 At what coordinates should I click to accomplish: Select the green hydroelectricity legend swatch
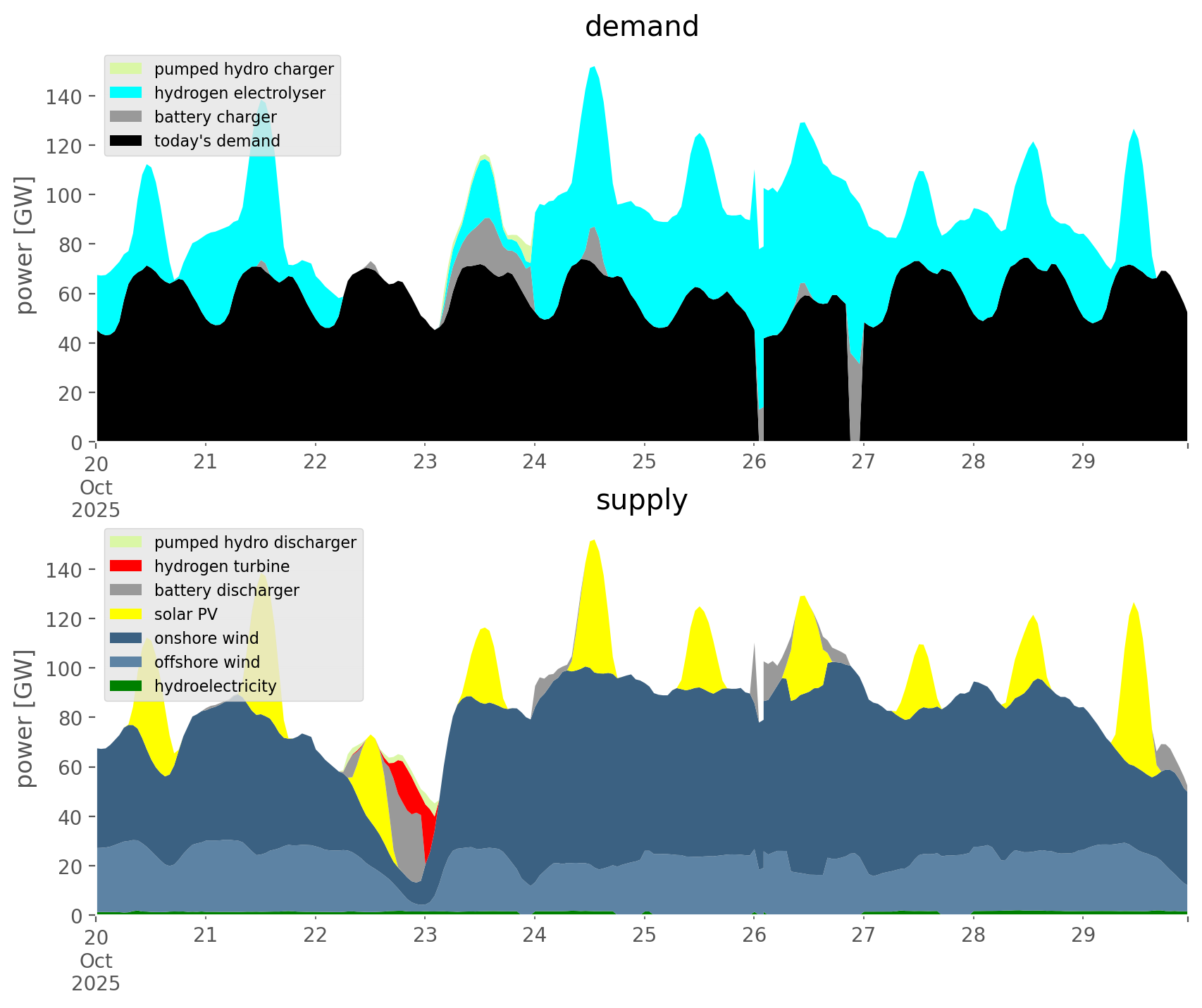tap(126, 686)
